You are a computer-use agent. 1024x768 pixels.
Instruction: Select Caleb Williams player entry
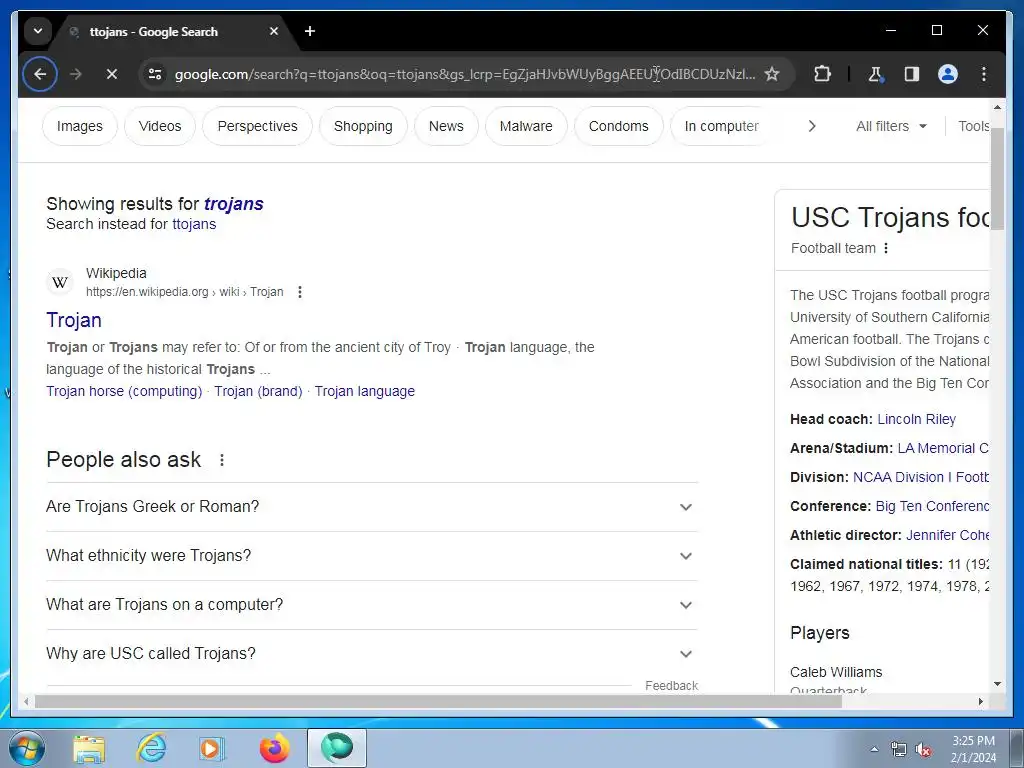point(836,672)
